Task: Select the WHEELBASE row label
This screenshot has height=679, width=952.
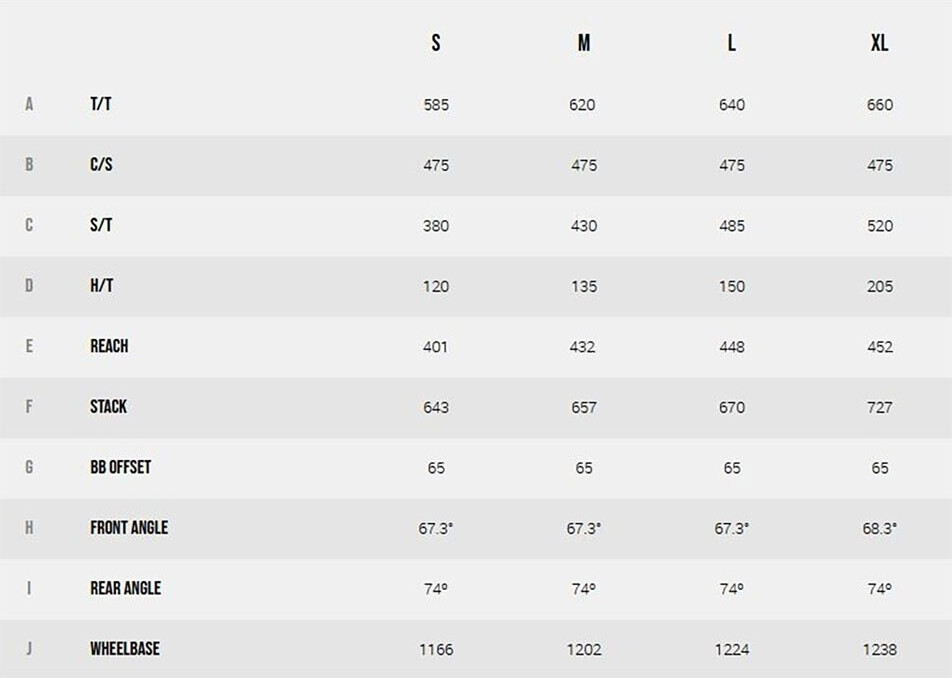Action: tap(124, 648)
